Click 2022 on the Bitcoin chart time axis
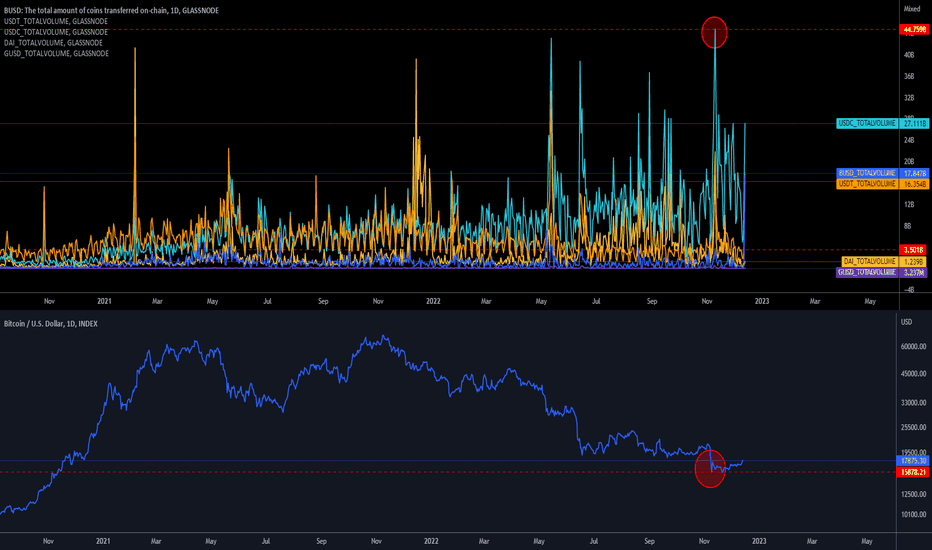This screenshot has height=550, width=932. coord(432,541)
